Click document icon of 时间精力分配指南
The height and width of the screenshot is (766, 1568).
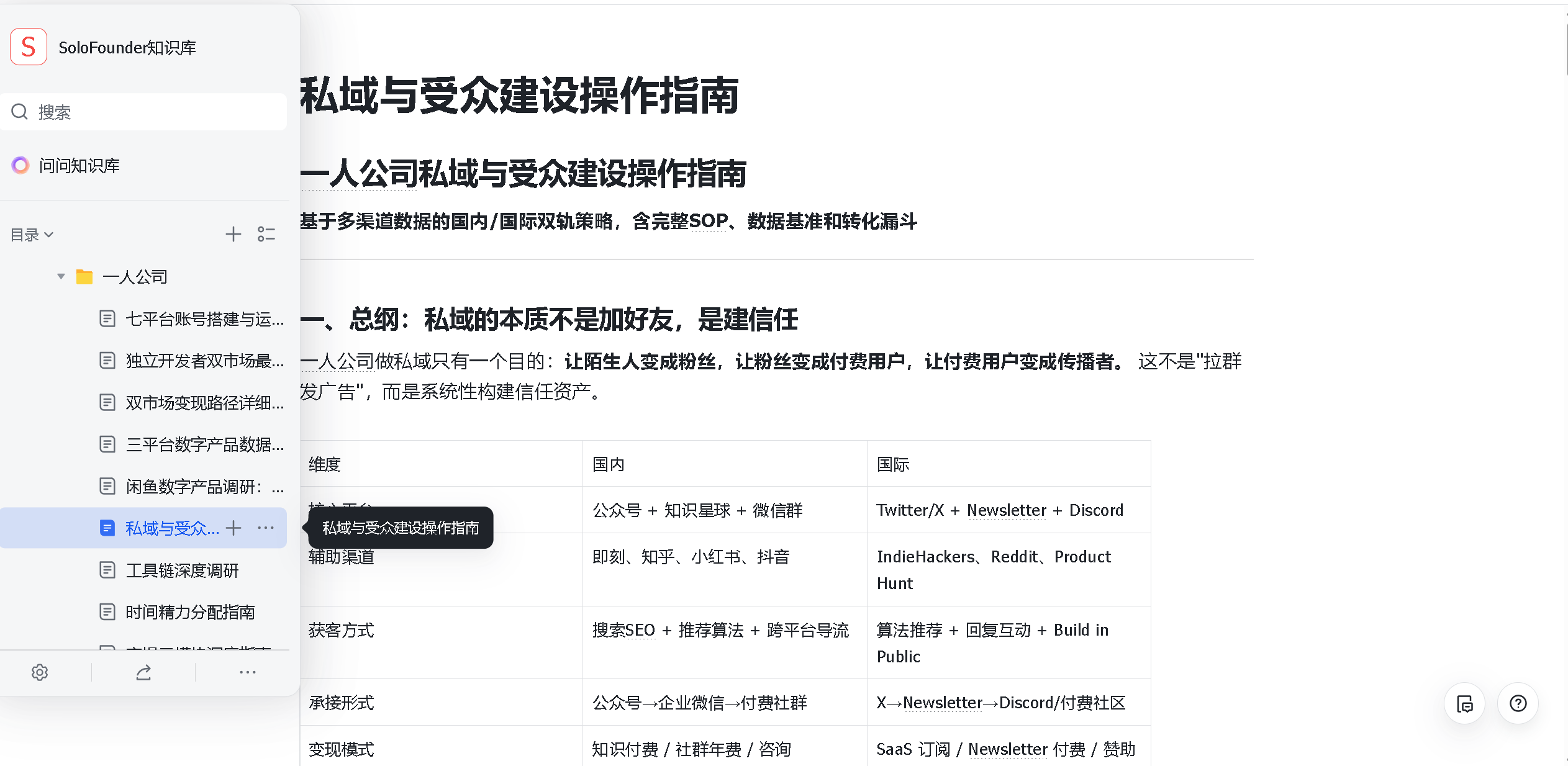(107, 612)
